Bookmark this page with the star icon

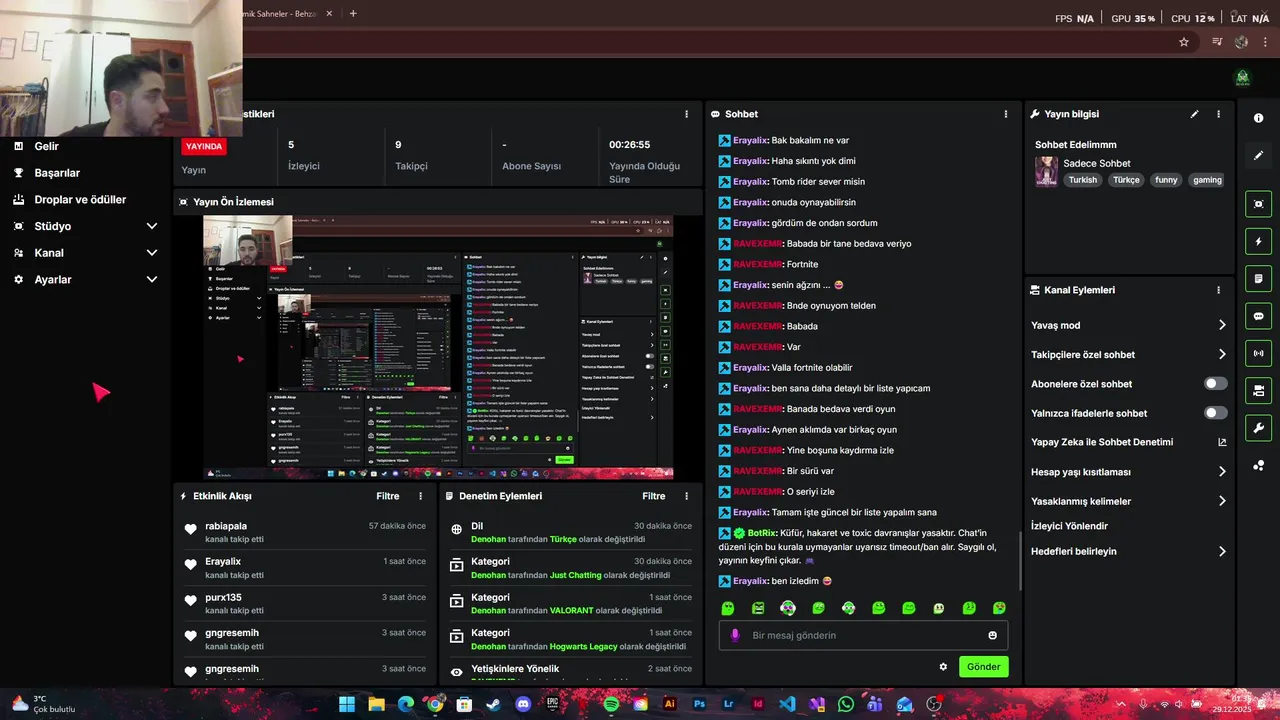coord(1184,42)
